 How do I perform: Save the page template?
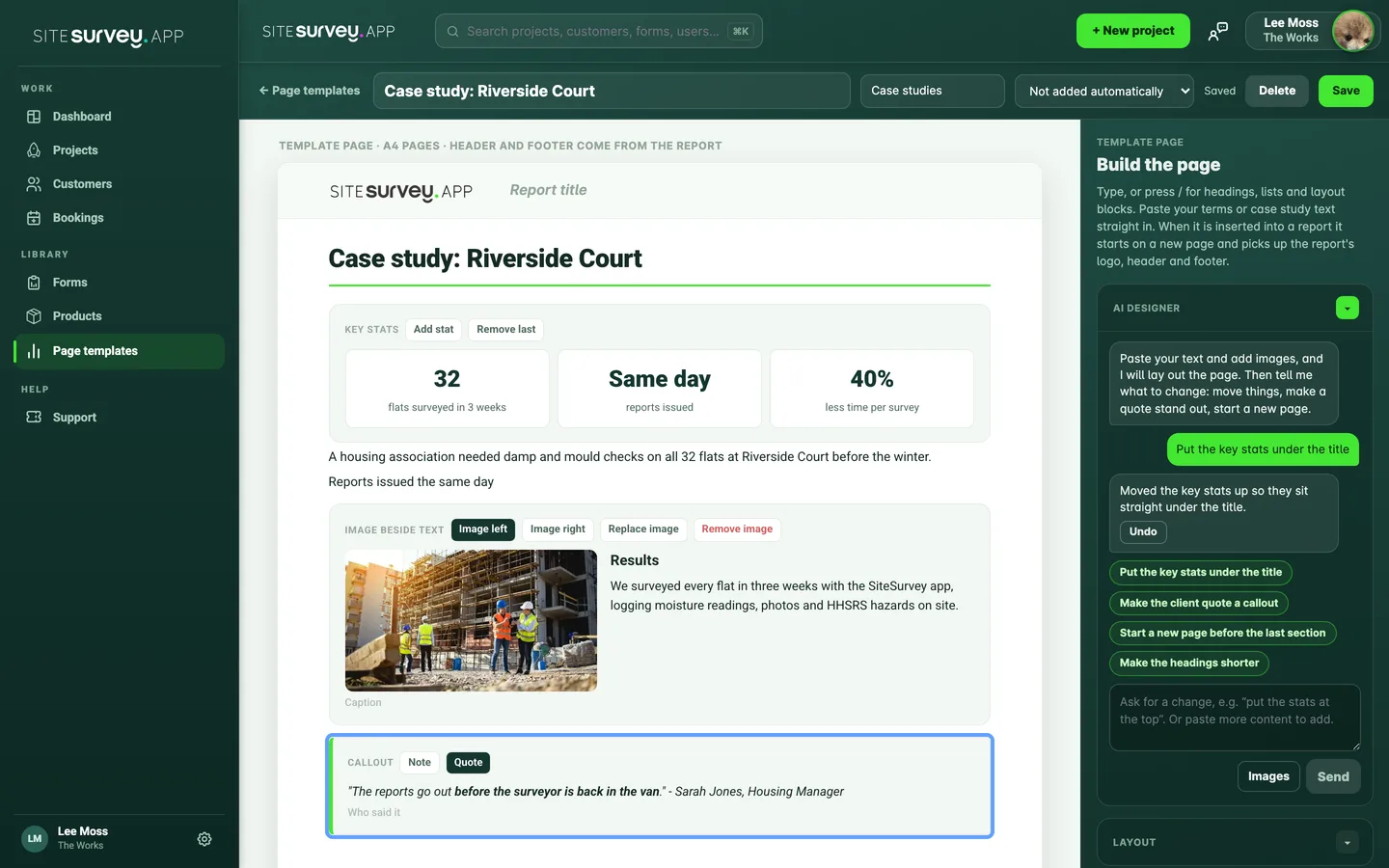click(1346, 91)
